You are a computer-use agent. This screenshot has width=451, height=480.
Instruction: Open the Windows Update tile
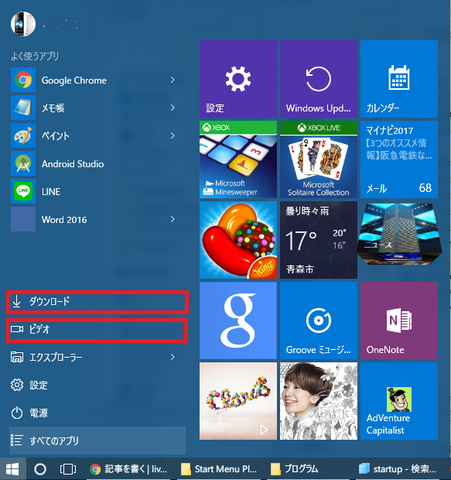[x=318, y=79]
